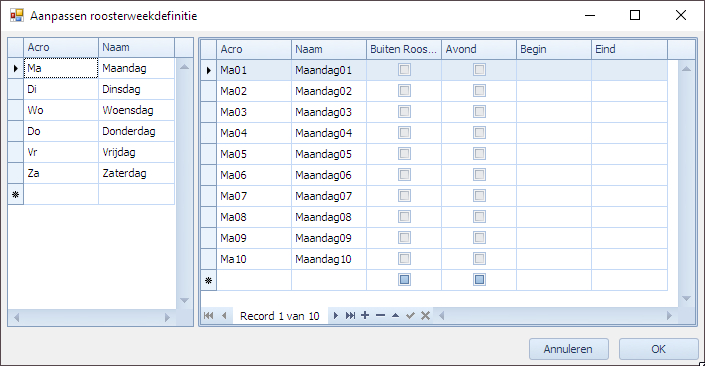Click the edit record triangle icon

click(x=395, y=316)
